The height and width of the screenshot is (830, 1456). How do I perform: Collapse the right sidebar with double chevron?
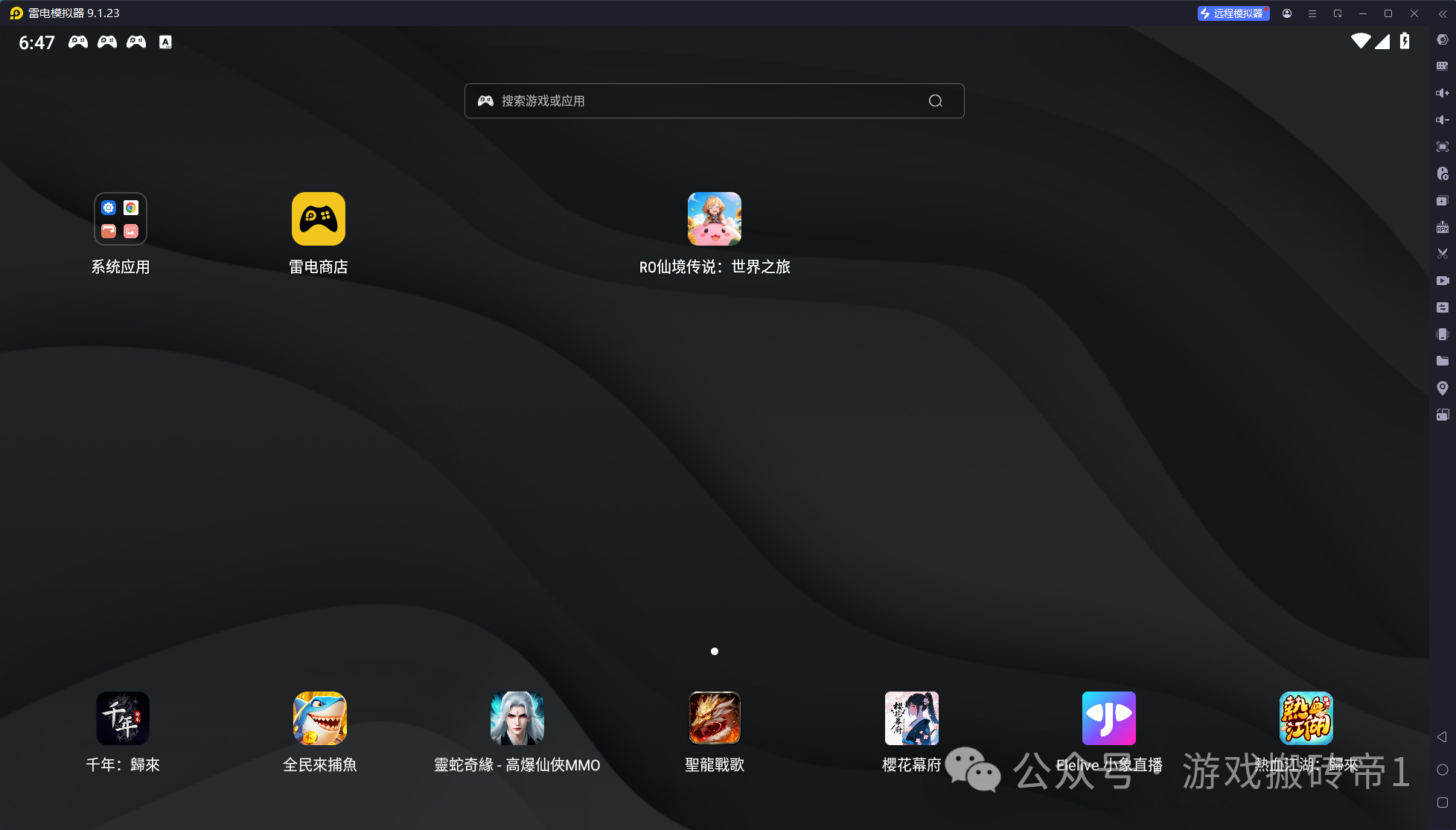click(1442, 13)
